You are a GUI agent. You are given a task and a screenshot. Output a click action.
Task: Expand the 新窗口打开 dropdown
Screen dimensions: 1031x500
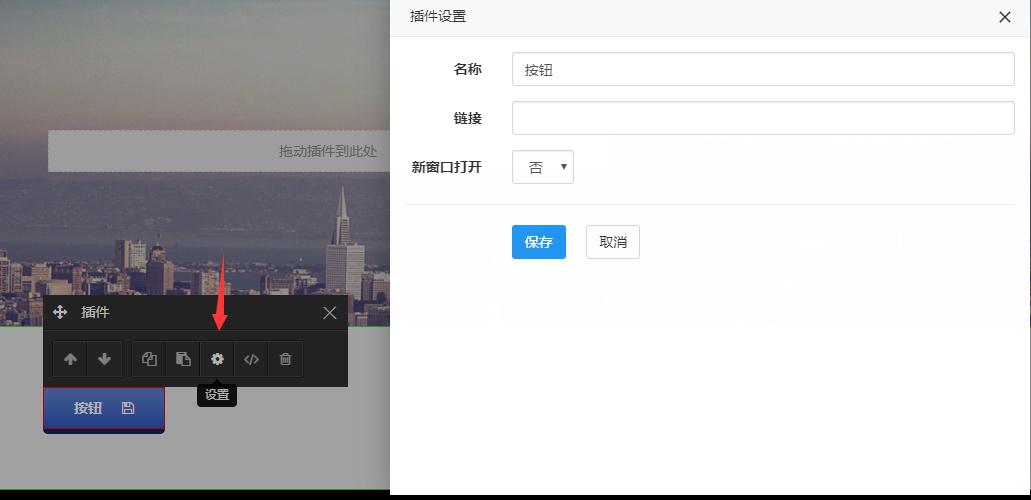point(543,168)
